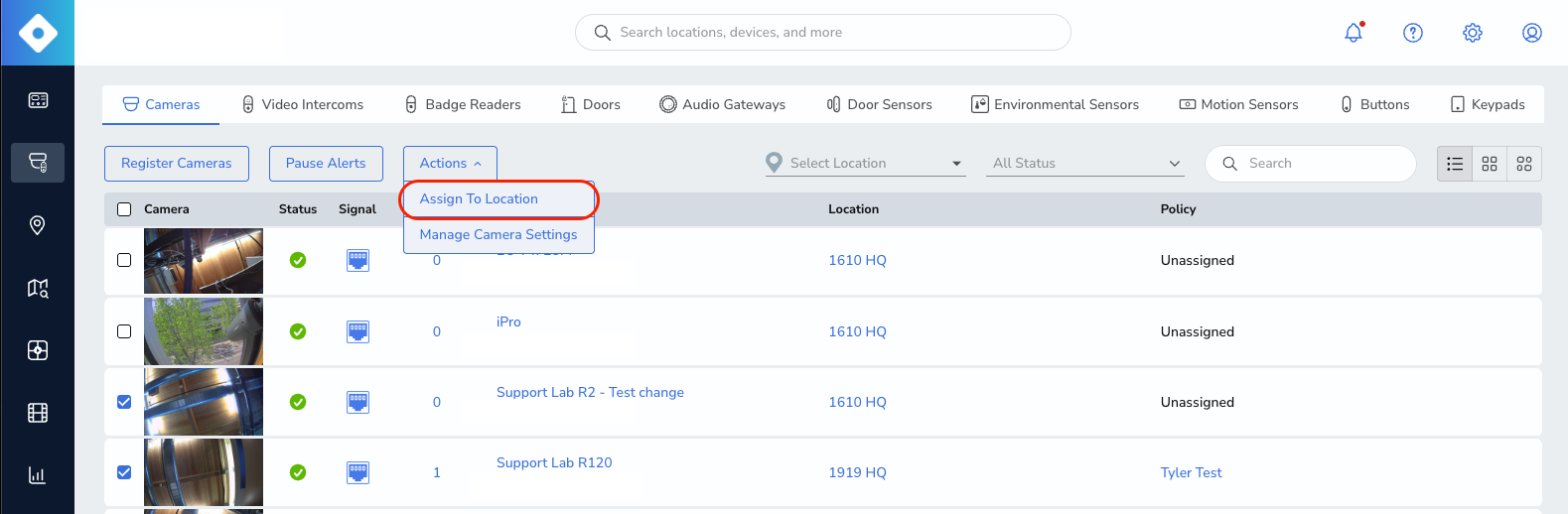Switch to list view
The height and width of the screenshot is (514, 1568).
coord(1455,164)
